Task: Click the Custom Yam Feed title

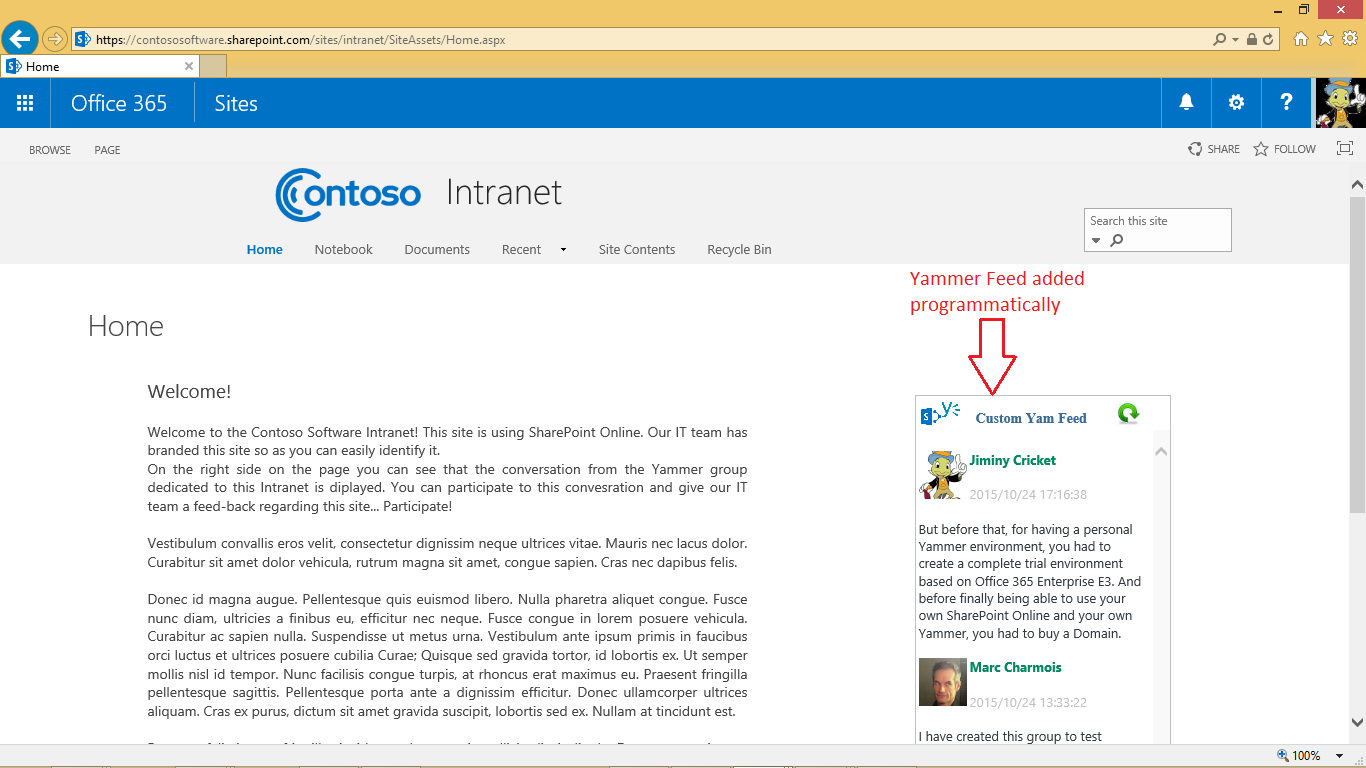Action: (x=1031, y=418)
